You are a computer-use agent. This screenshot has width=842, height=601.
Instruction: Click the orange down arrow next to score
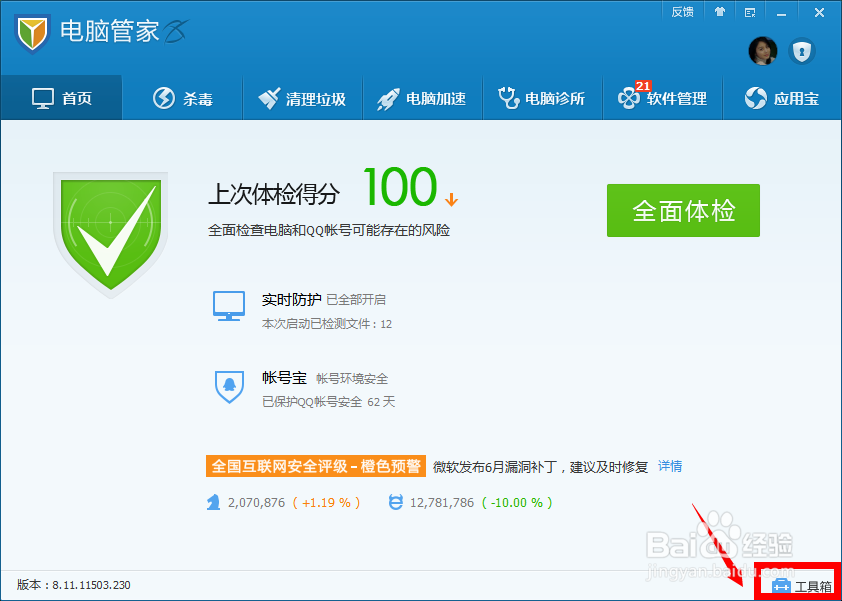(x=451, y=200)
